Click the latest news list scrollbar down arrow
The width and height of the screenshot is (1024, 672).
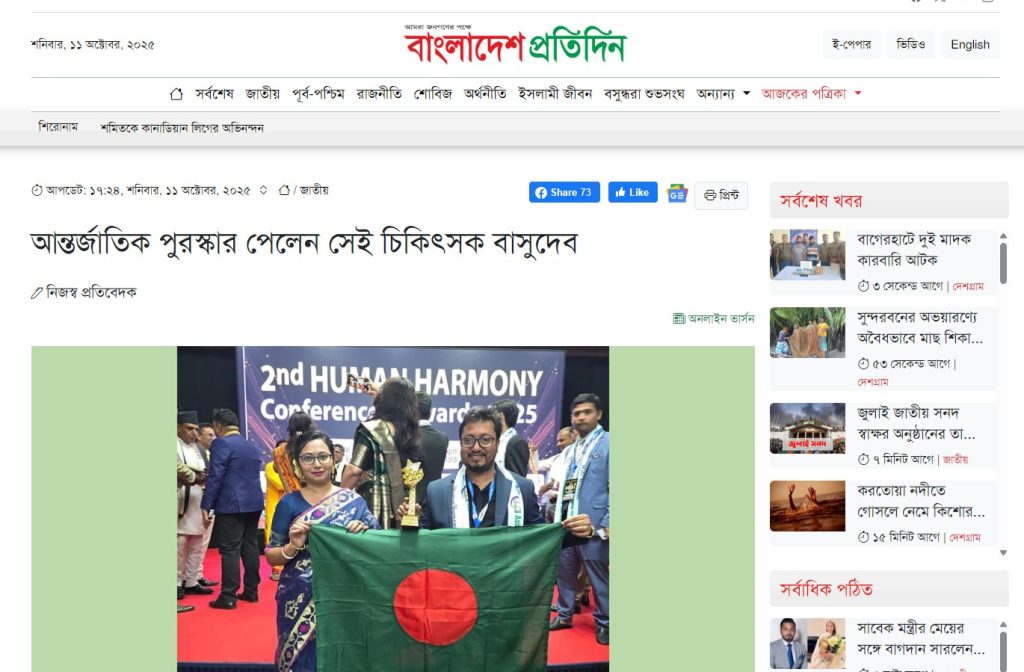(x=1003, y=552)
